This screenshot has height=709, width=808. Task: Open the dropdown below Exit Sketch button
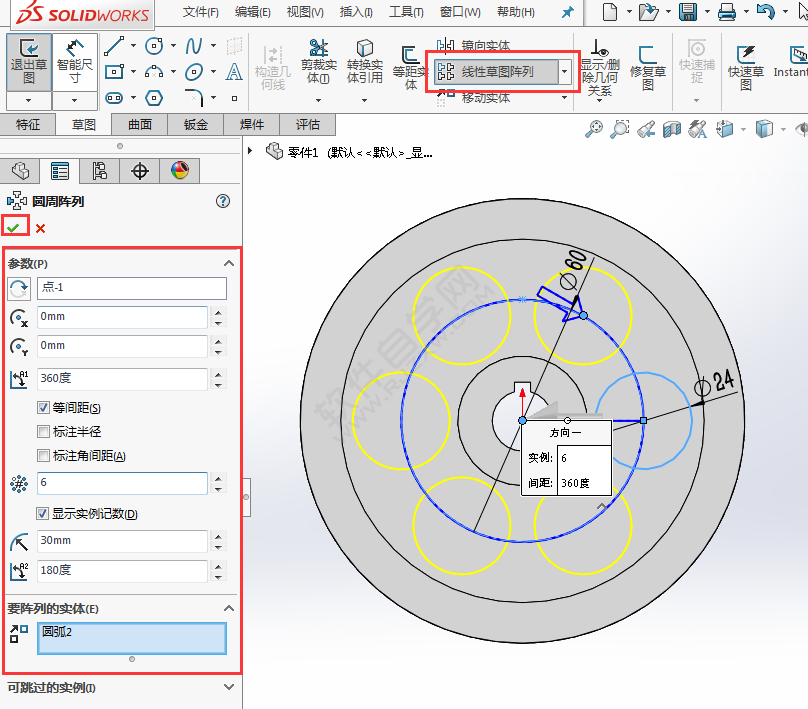point(29,100)
